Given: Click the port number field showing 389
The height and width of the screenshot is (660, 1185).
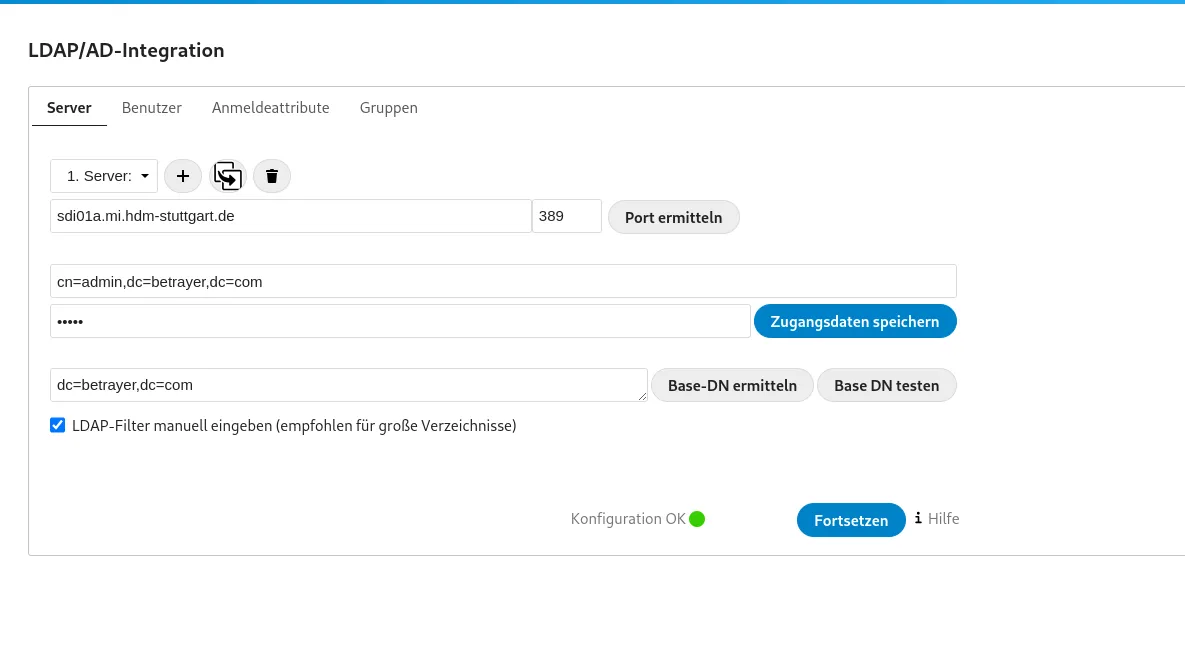Looking at the screenshot, I should click(x=566, y=215).
